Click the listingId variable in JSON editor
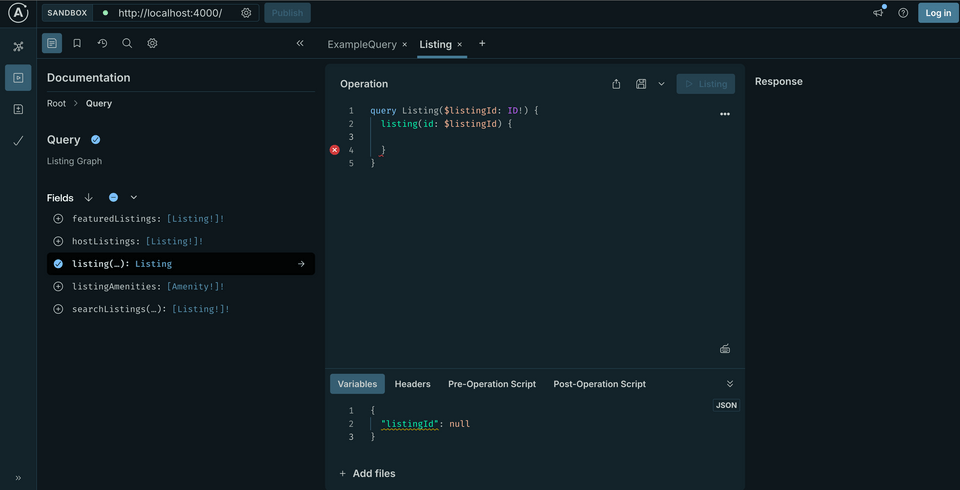This screenshot has width=960, height=490. 410,424
